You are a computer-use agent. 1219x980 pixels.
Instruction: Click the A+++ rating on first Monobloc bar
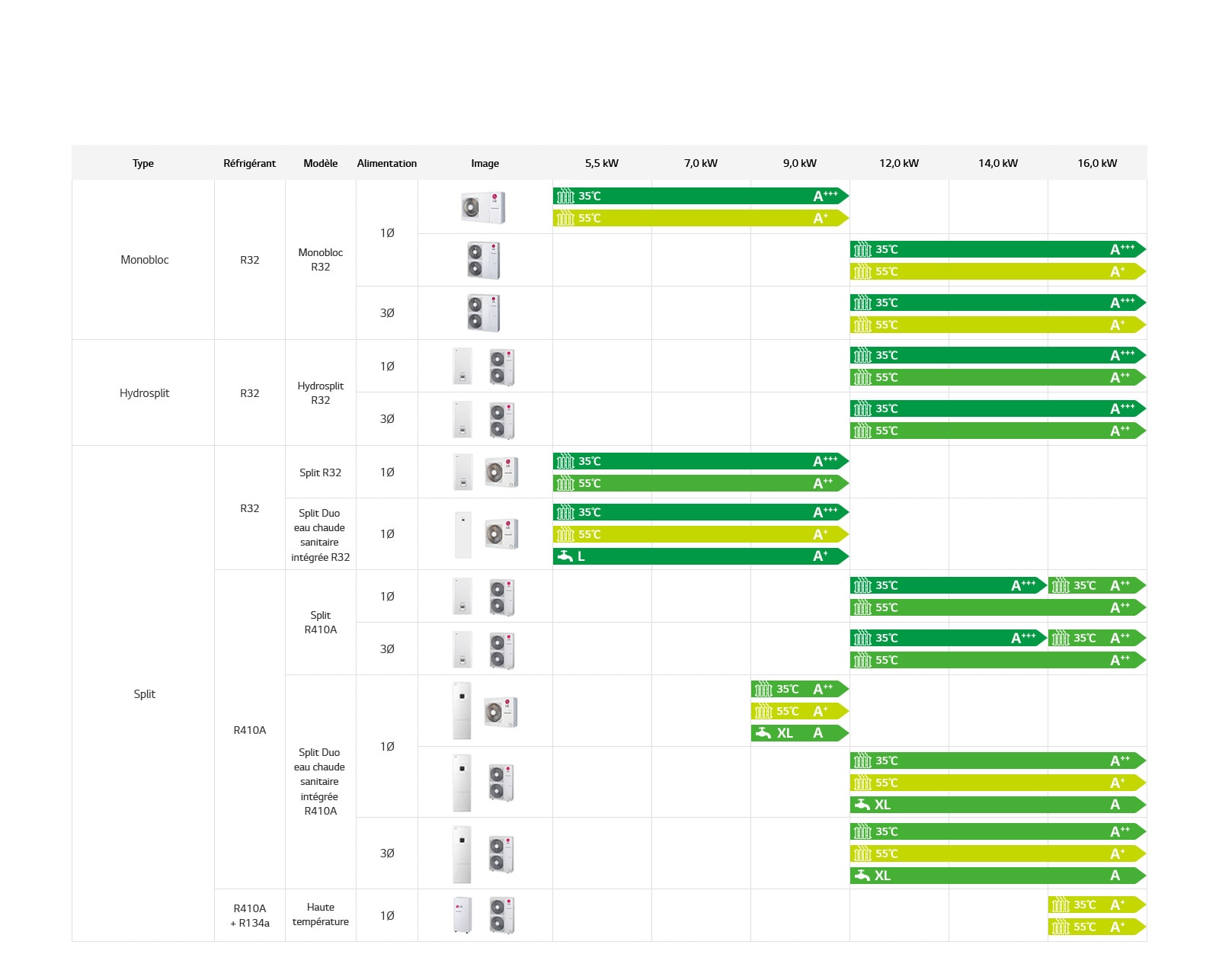pyautogui.click(x=824, y=197)
